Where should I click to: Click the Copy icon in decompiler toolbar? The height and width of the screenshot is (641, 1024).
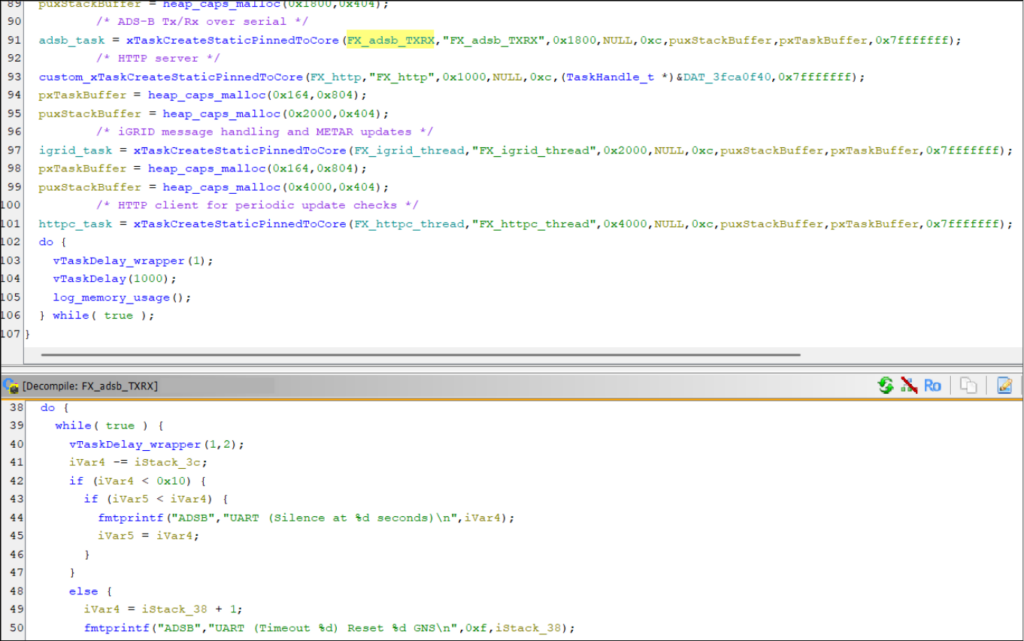[968, 385]
